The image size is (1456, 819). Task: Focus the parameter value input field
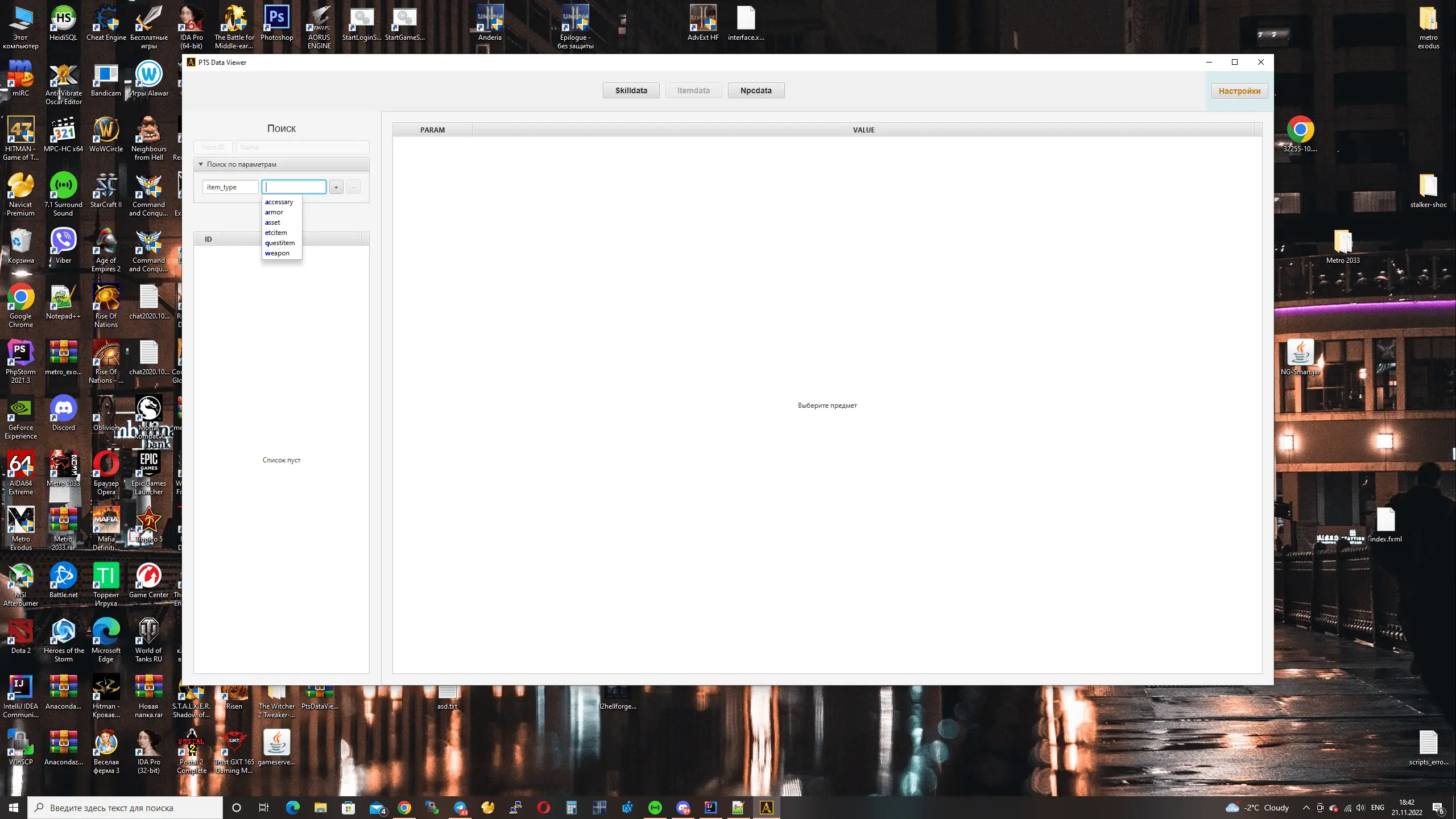click(x=294, y=187)
